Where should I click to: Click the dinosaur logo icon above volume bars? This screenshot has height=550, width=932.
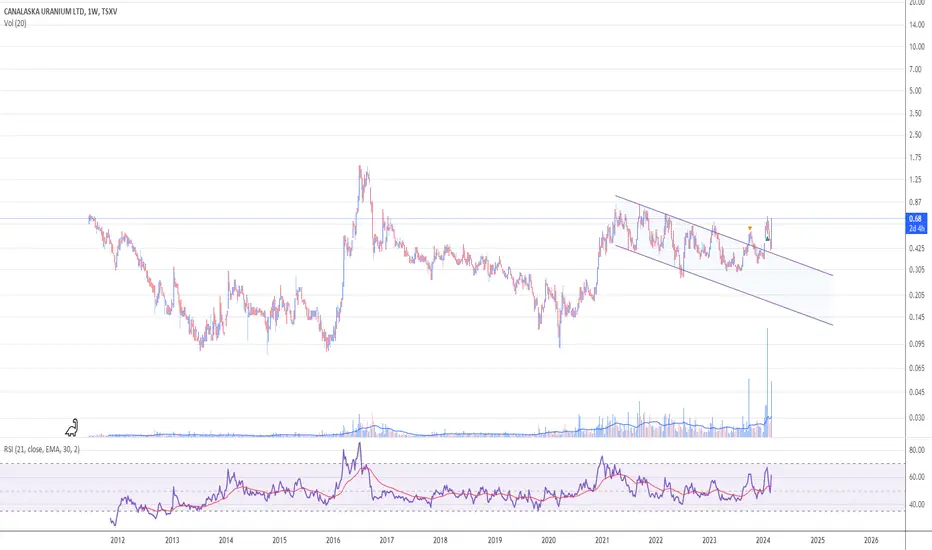(72, 427)
